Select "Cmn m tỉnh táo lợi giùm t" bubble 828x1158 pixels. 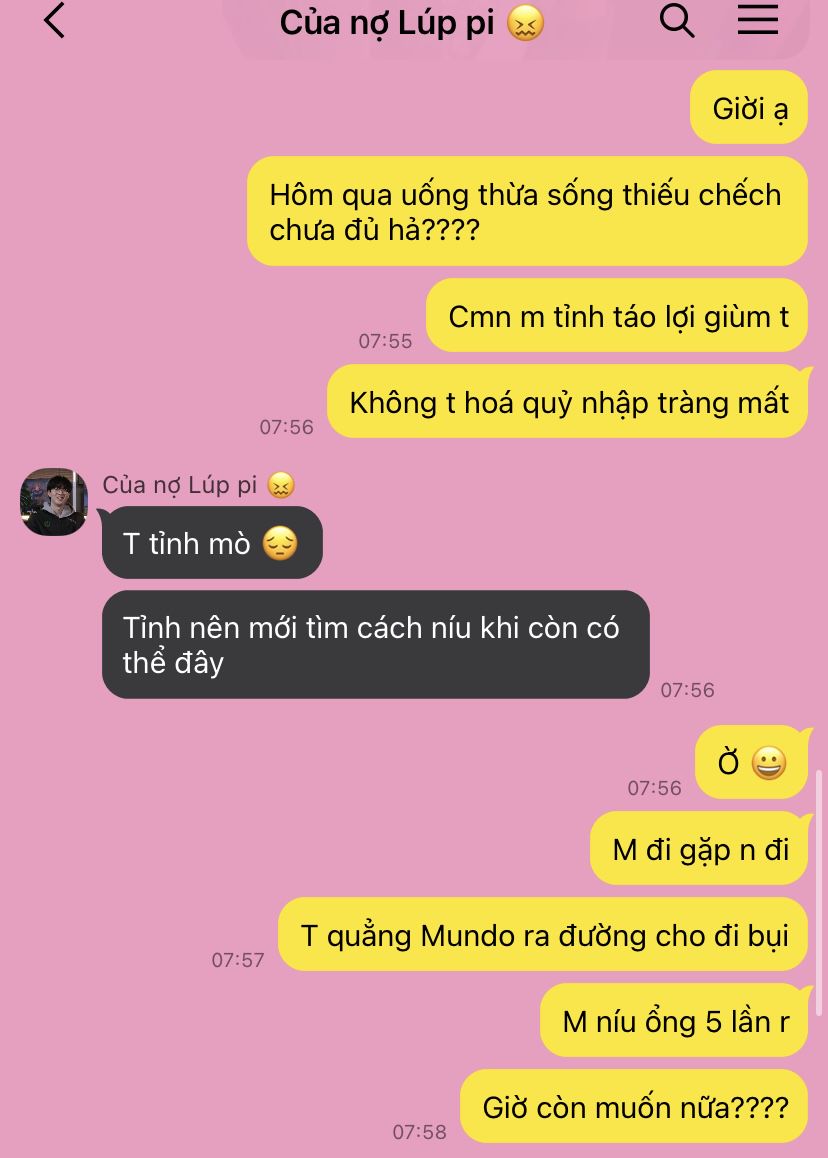tap(617, 316)
